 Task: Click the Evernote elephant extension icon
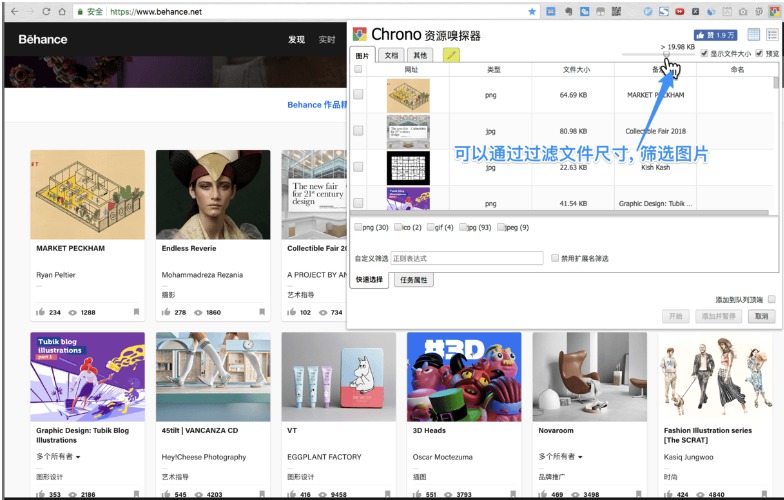(568, 12)
